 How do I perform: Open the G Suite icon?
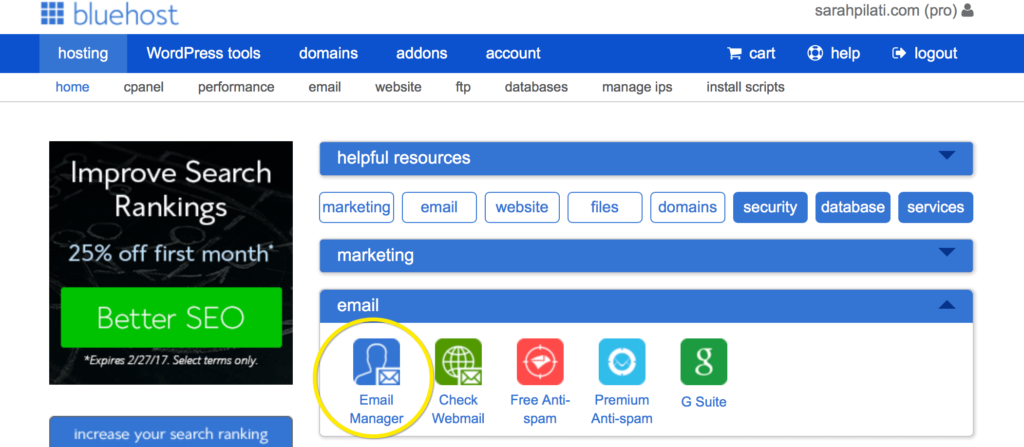click(x=703, y=361)
